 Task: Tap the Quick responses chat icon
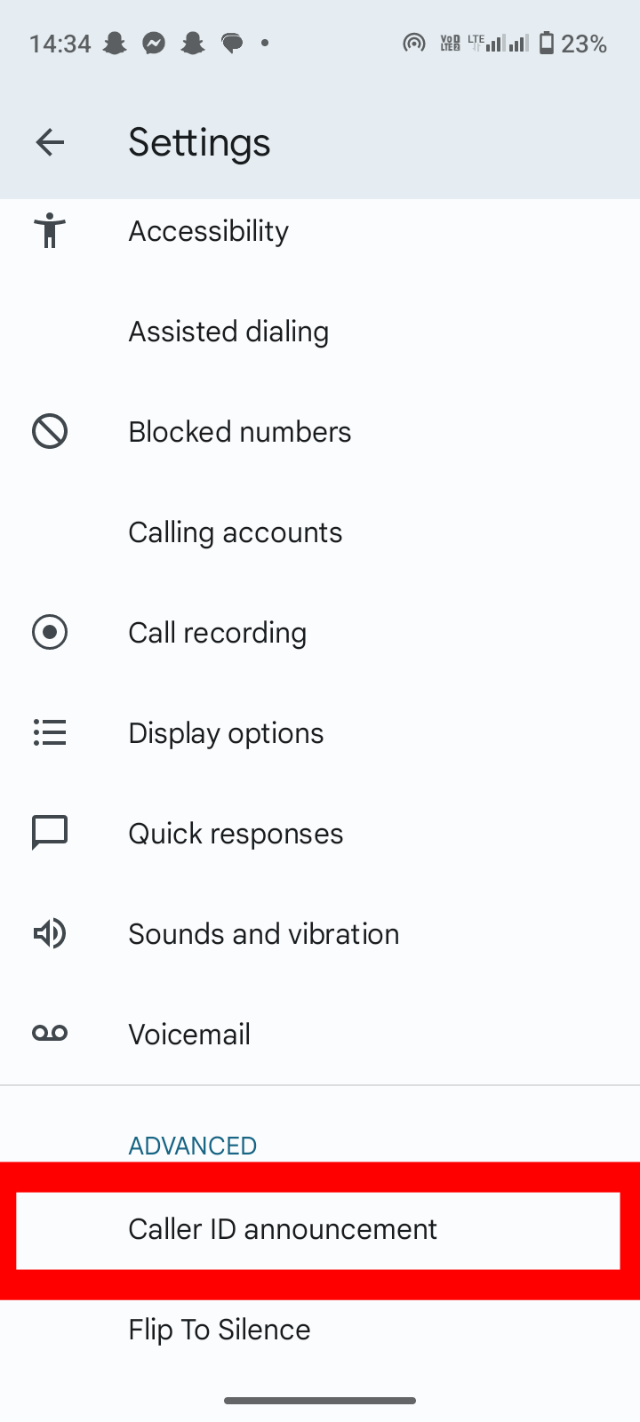[x=49, y=833]
